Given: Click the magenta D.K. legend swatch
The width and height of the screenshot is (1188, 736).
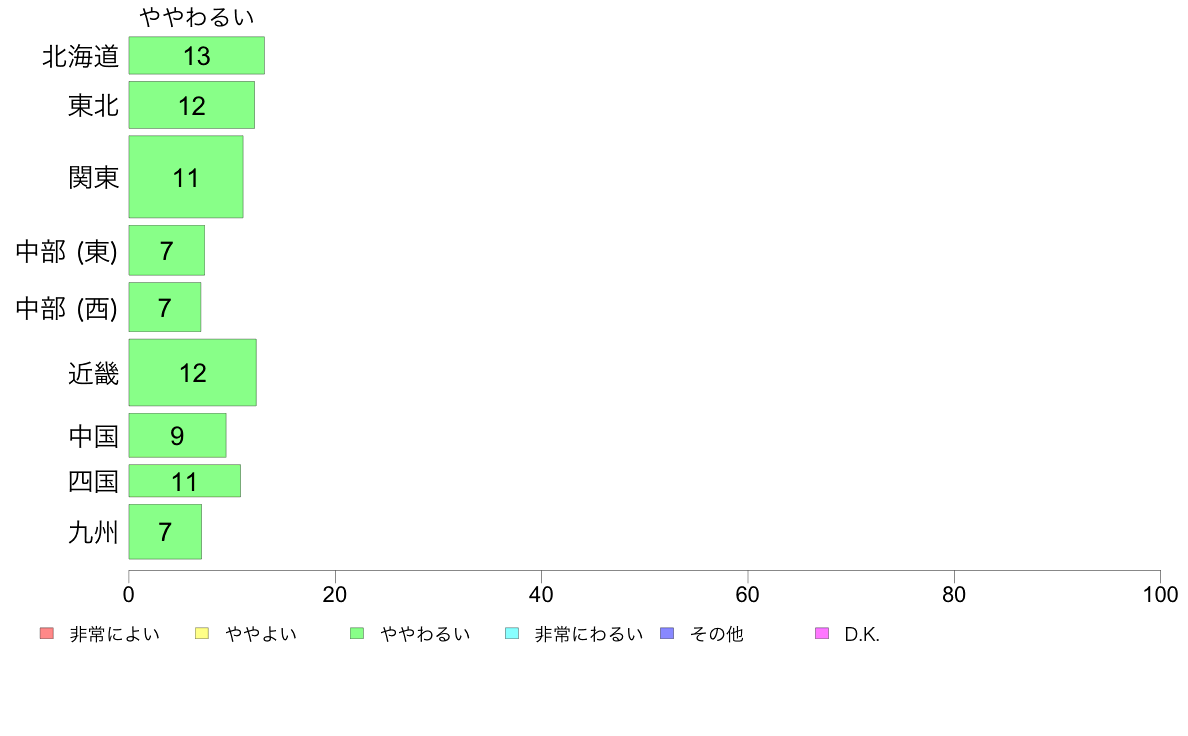Looking at the screenshot, I should [x=822, y=634].
